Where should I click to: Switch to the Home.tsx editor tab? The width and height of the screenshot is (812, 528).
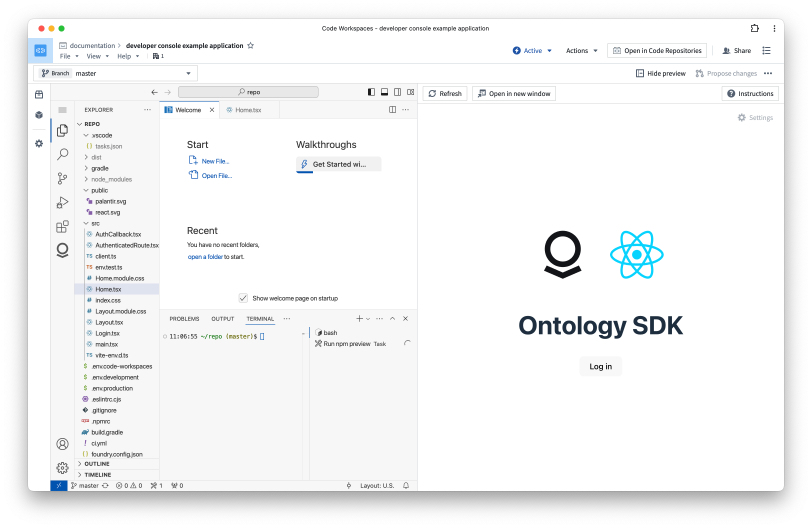click(x=249, y=110)
